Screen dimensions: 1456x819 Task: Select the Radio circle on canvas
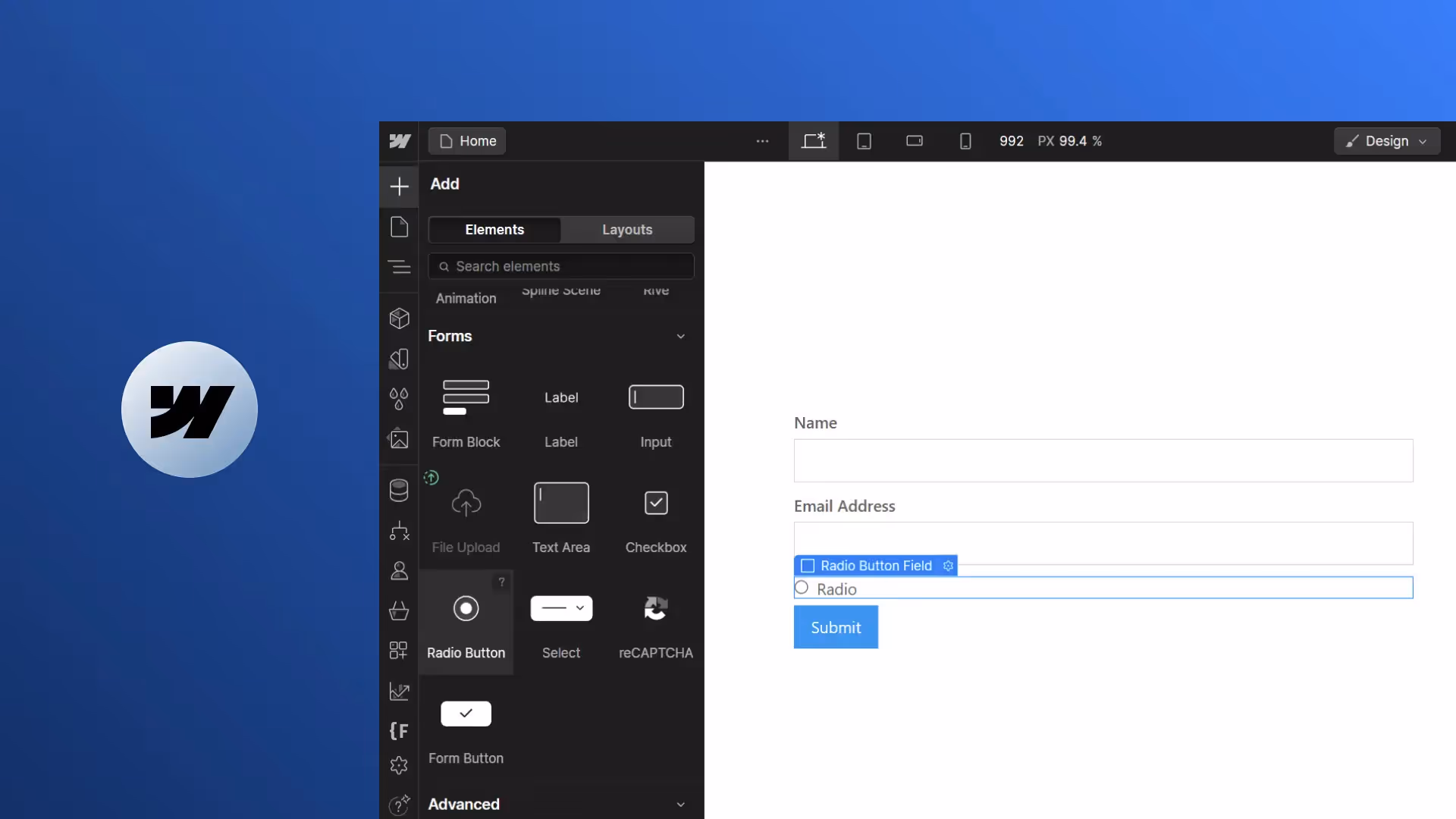pyautogui.click(x=802, y=588)
